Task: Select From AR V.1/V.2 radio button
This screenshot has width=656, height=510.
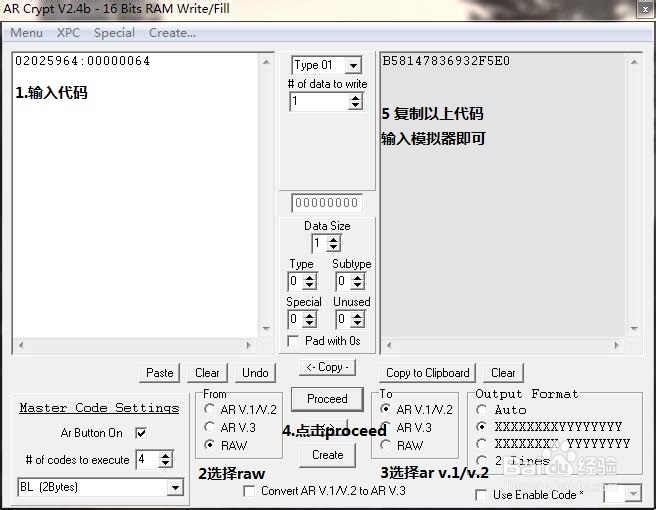Action: 209,409
